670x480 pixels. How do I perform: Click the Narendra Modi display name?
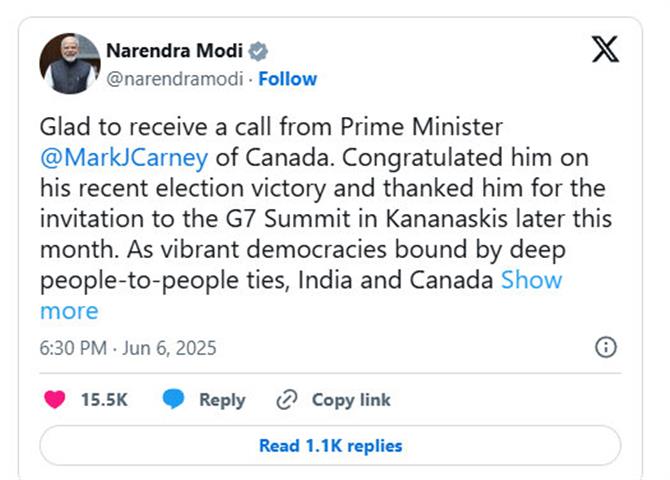[x=174, y=51]
